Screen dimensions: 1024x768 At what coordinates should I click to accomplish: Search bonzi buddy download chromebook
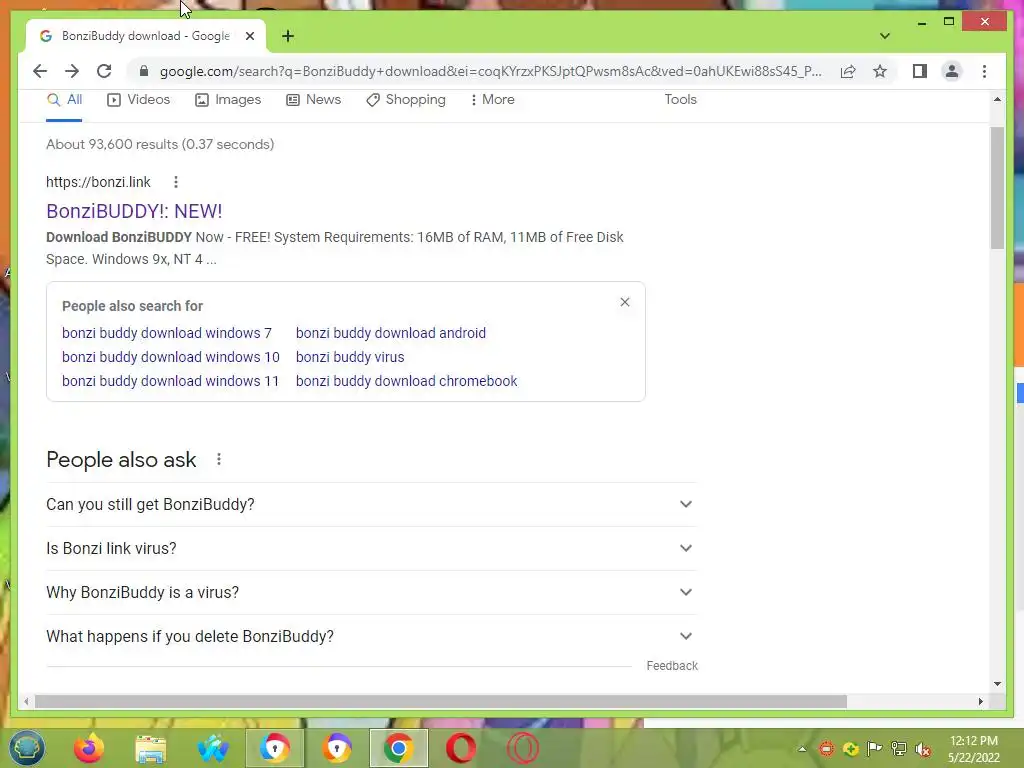coord(406,381)
